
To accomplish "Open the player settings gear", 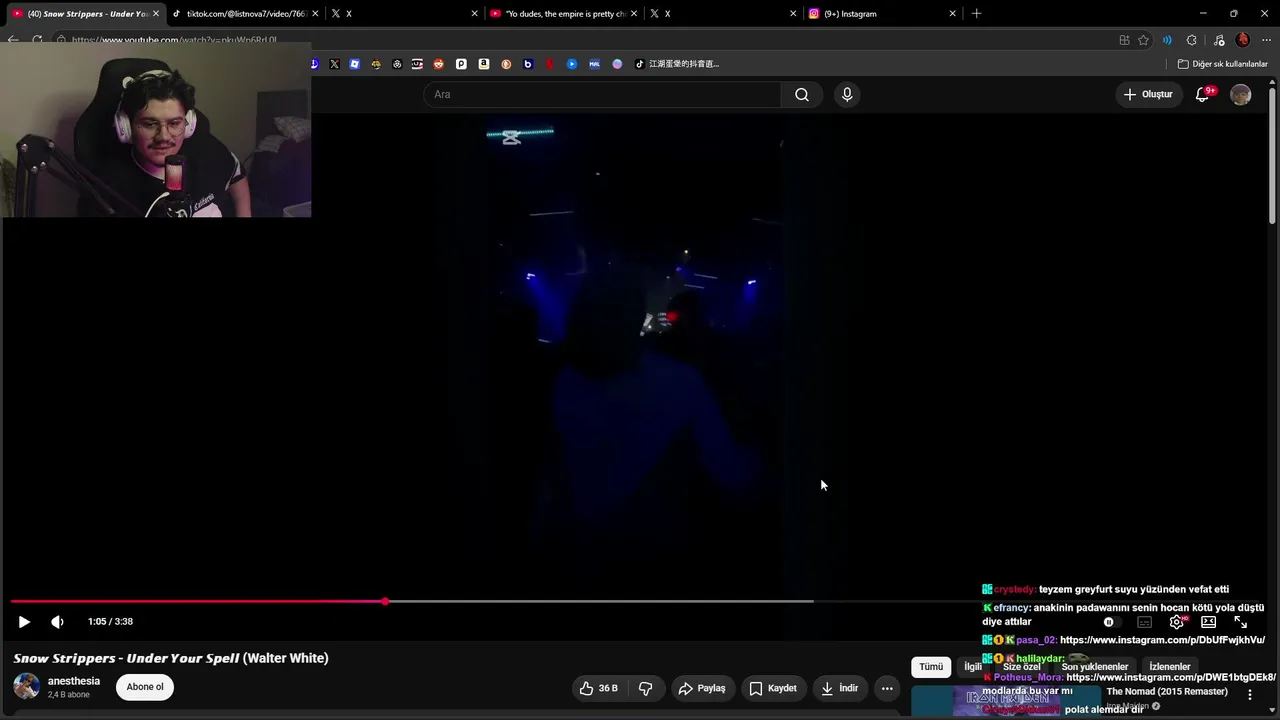I will coord(1177,622).
